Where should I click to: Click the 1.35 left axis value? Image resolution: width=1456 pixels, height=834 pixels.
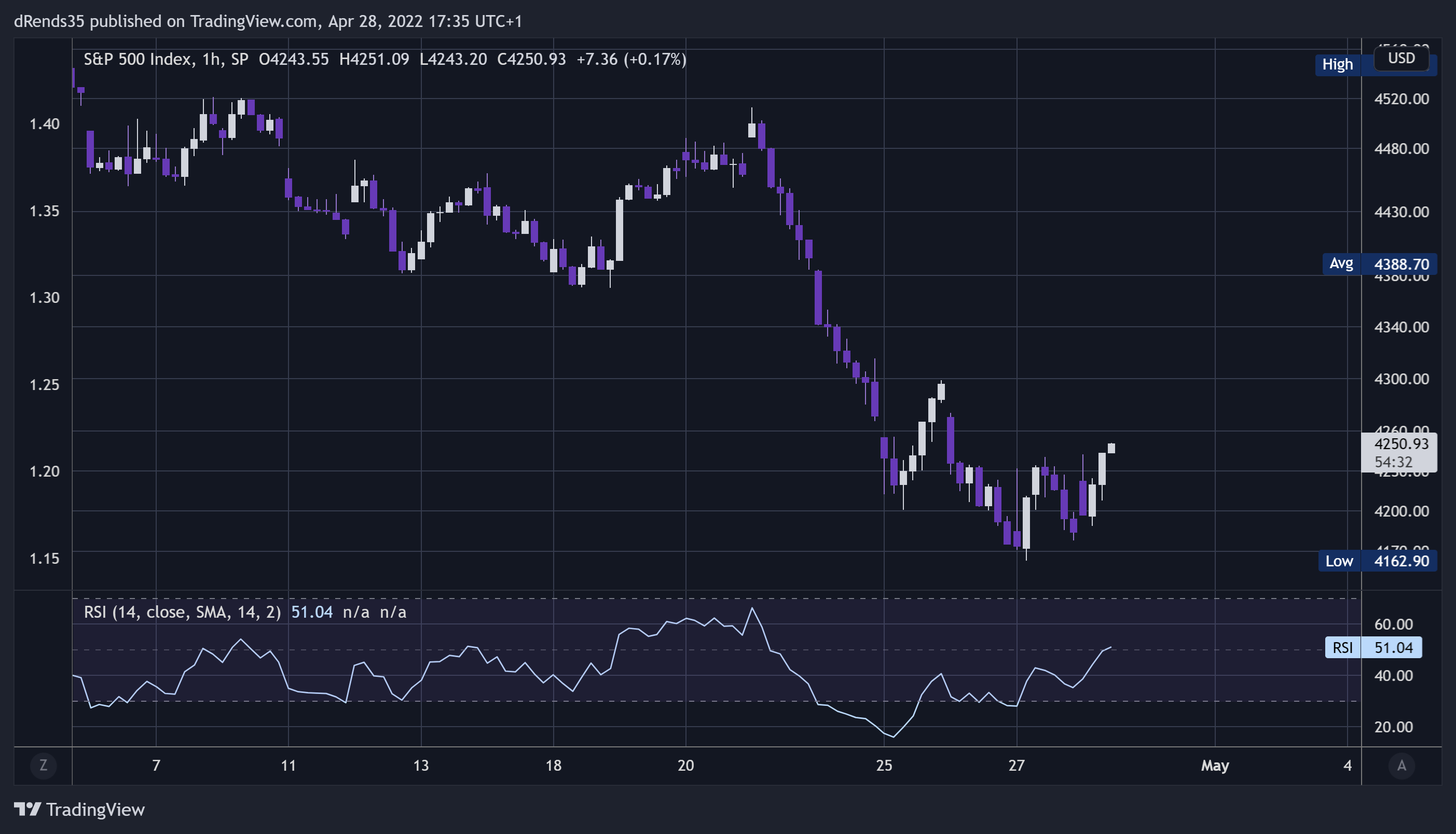pyautogui.click(x=45, y=211)
